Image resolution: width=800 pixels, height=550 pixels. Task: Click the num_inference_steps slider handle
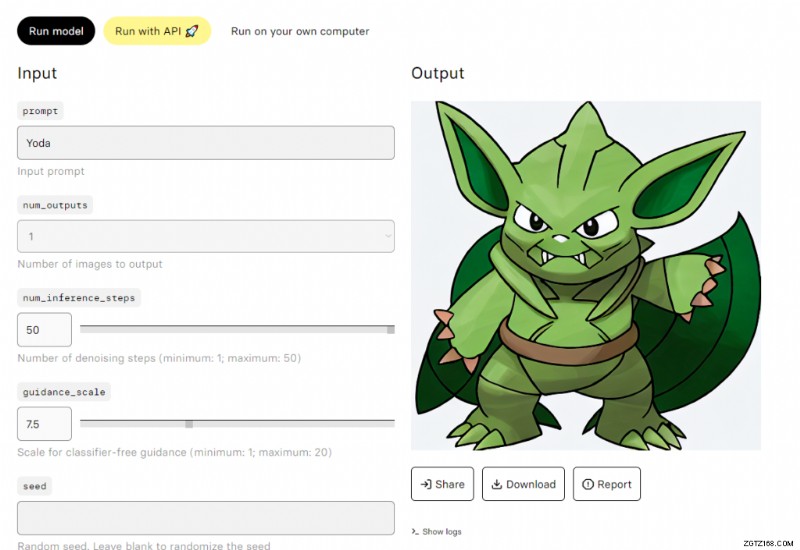point(391,329)
